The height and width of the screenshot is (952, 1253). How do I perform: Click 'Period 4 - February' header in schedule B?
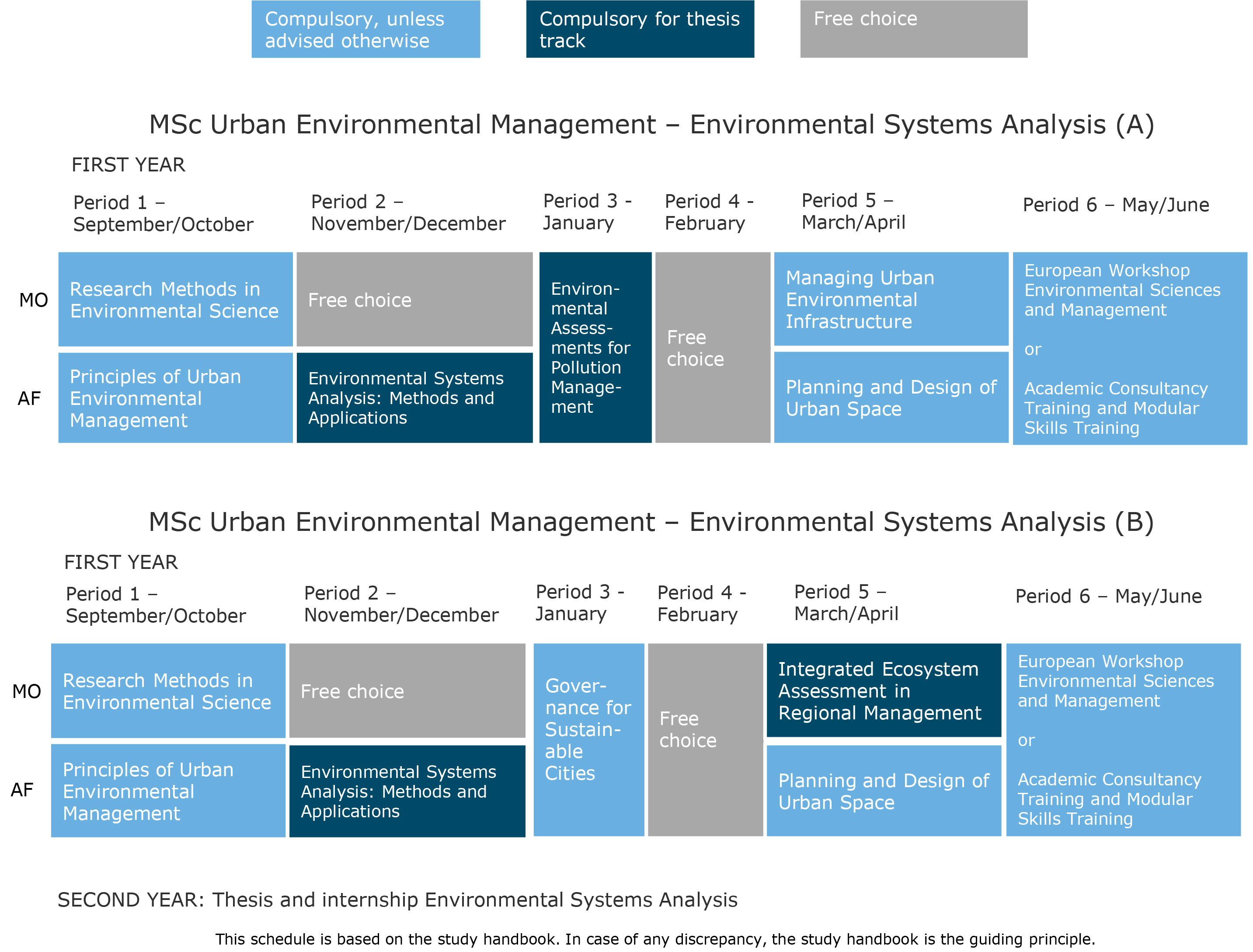point(702,603)
